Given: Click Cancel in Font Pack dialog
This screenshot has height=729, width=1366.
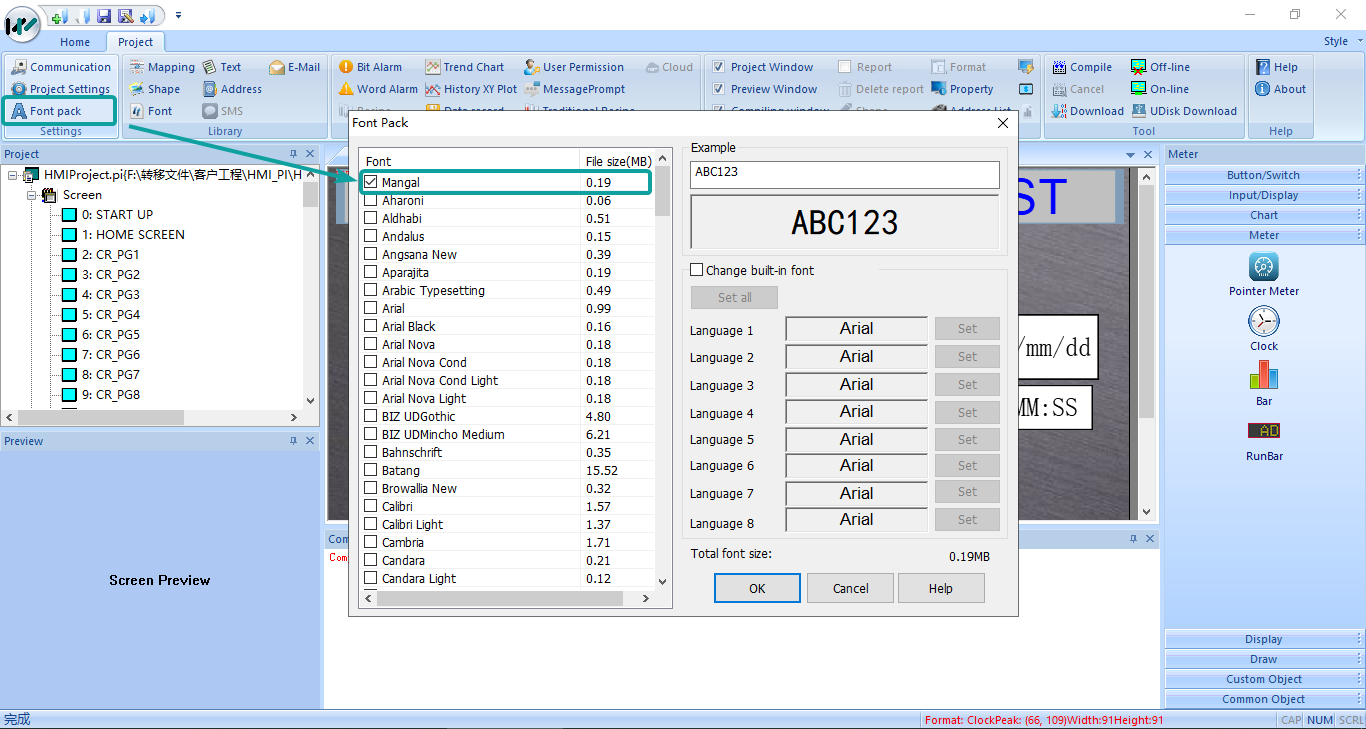Looking at the screenshot, I should [851, 588].
